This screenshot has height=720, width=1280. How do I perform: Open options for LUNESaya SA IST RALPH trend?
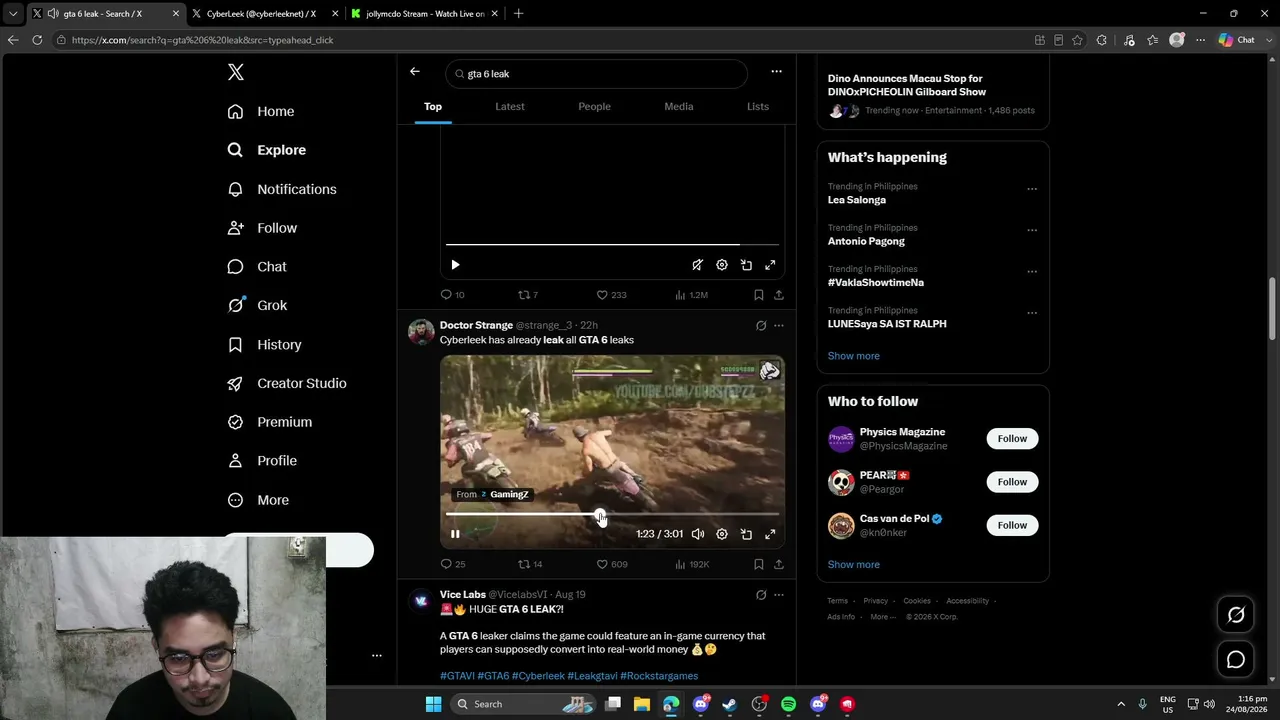click(x=1032, y=312)
